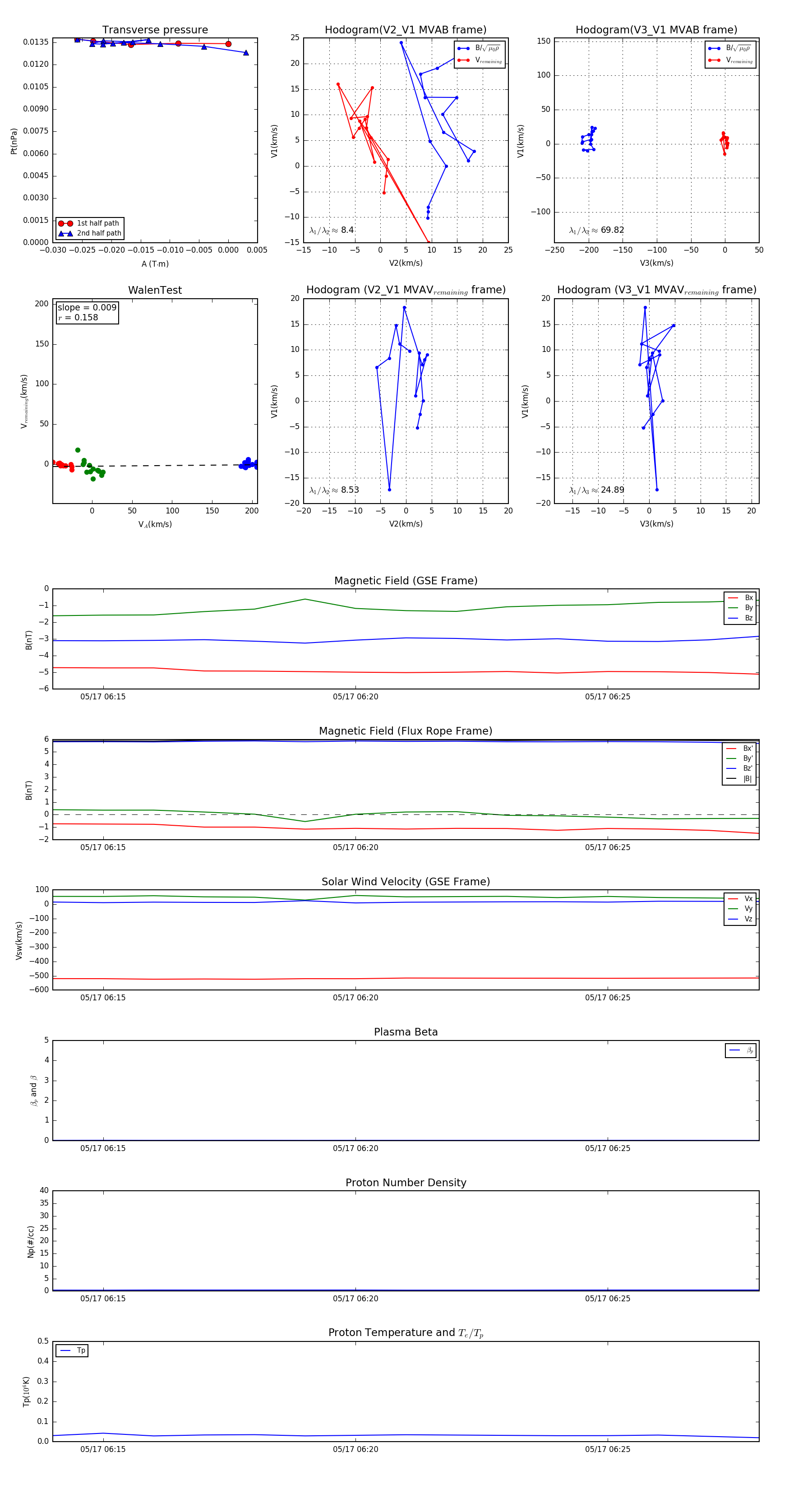Viewport: 812px width, 1489px height.
Task: Select the '1st half path' legend entry
Action: (x=89, y=223)
